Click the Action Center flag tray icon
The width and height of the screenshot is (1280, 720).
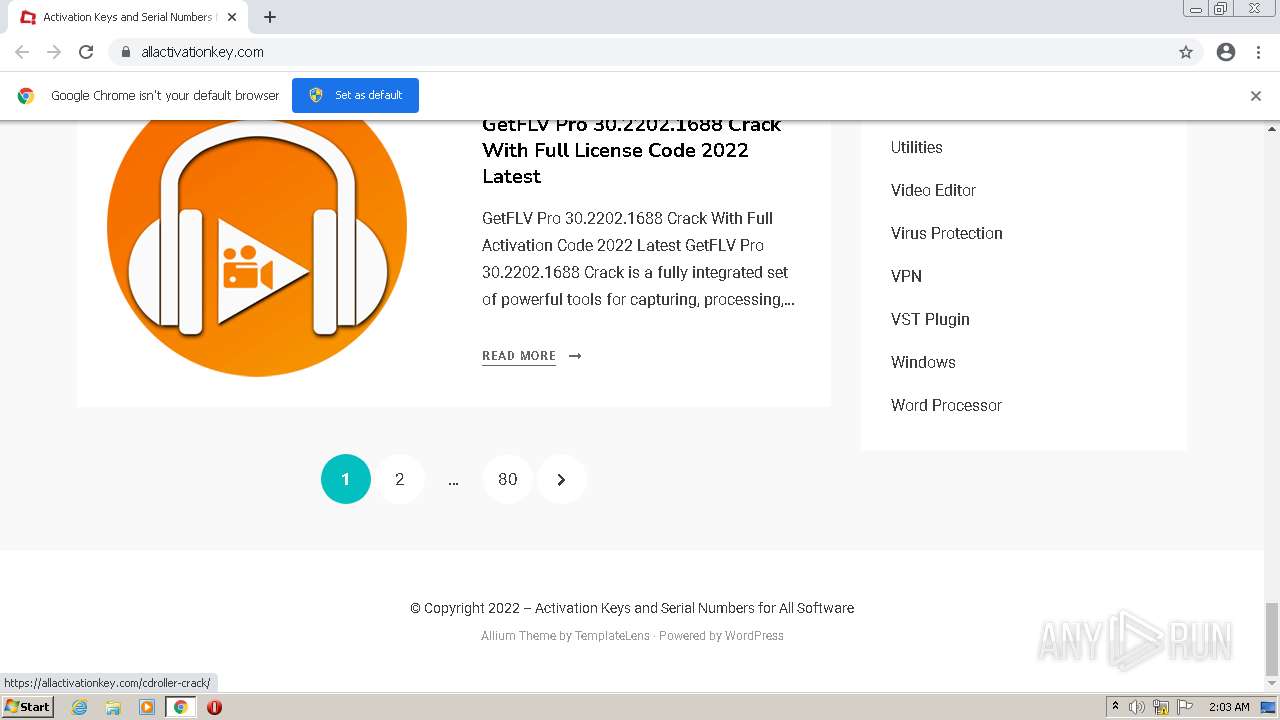click(1185, 707)
